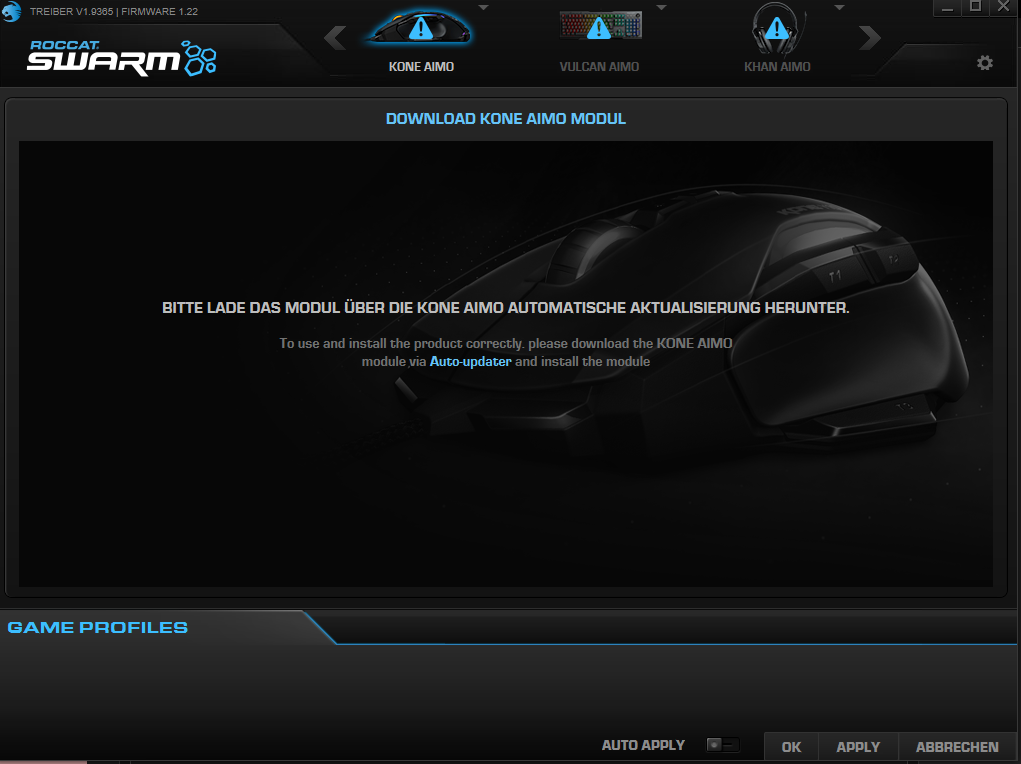Select the Khan Aimo headset device icon
Screen dimensions: 1021x764
coord(777,29)
